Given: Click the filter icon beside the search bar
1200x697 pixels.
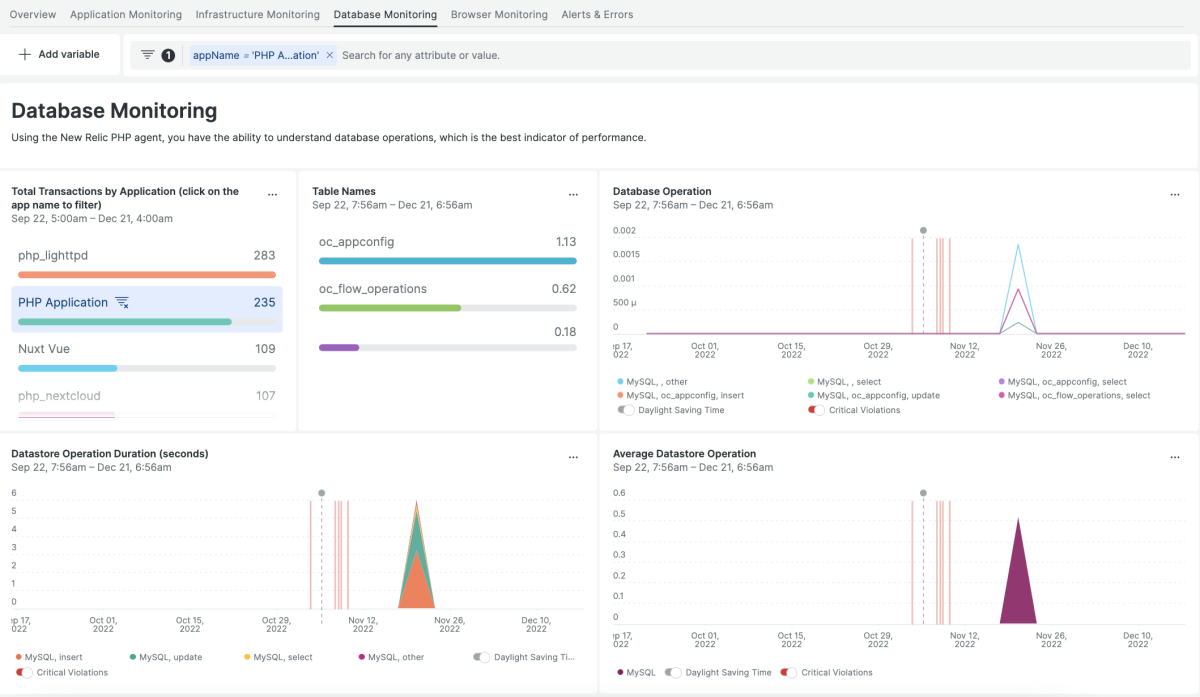Looking at the screenshot, I should coord(148,55).
